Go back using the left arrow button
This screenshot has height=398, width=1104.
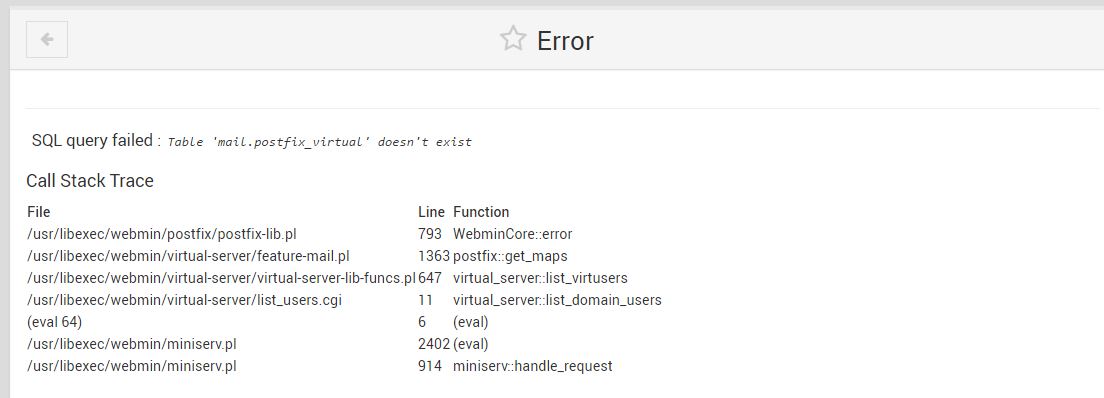[x=46, y=39]
